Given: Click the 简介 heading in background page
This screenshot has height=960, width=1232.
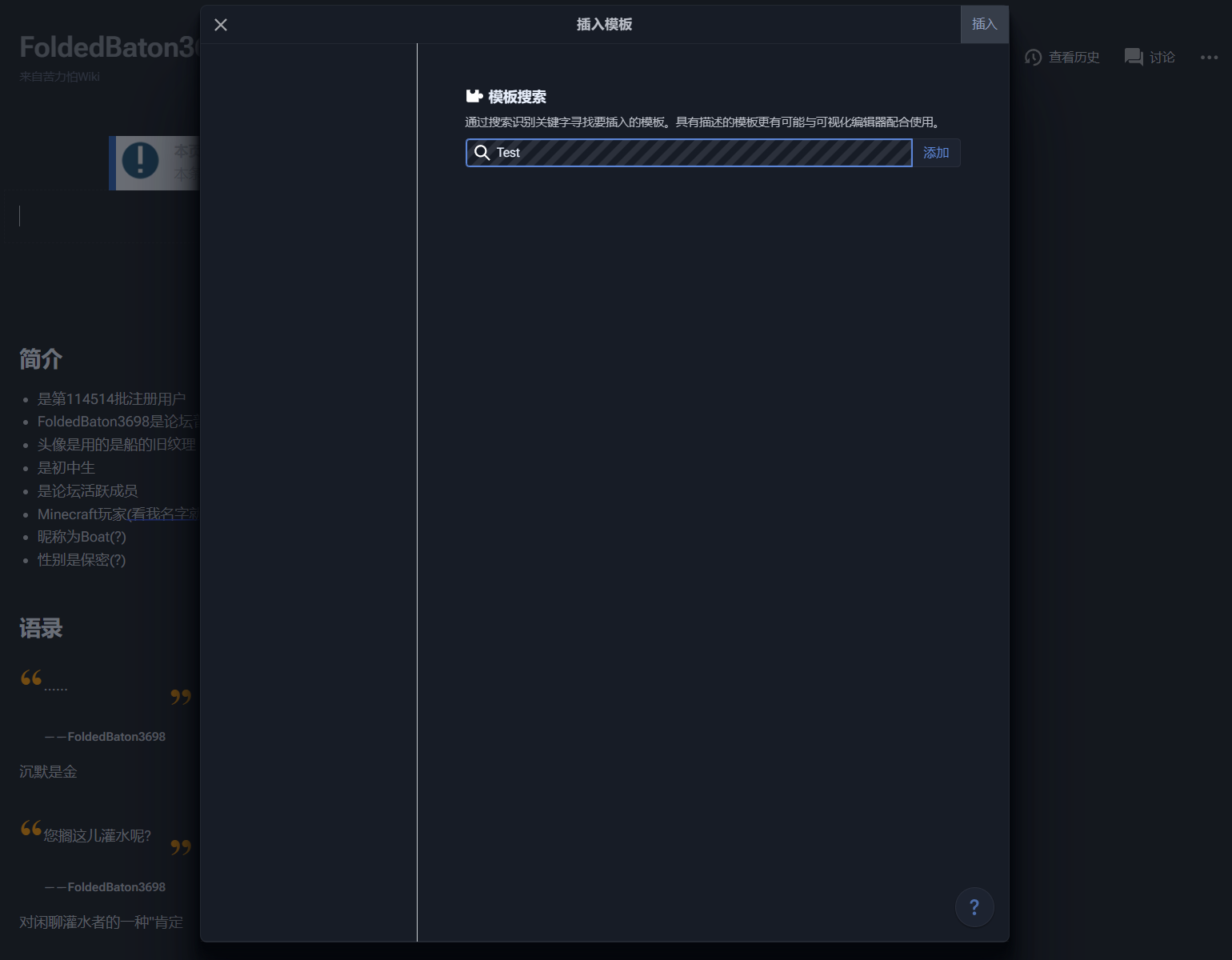Looking at the screenshot, I should (x=41, y=359).
